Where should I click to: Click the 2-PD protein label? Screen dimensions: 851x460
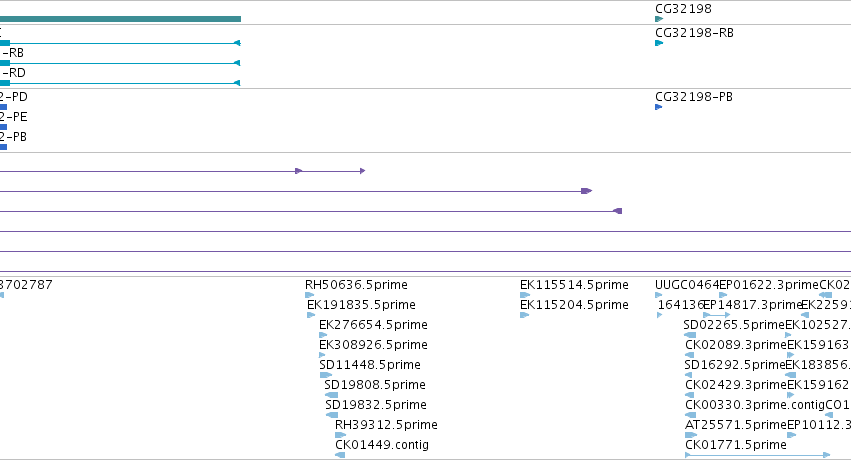coord(14,97)
